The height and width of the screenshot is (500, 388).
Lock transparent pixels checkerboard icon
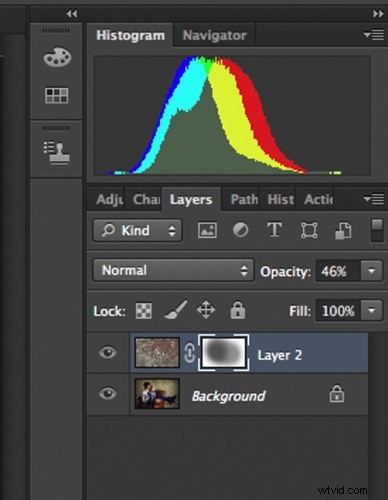click(144, 311)
